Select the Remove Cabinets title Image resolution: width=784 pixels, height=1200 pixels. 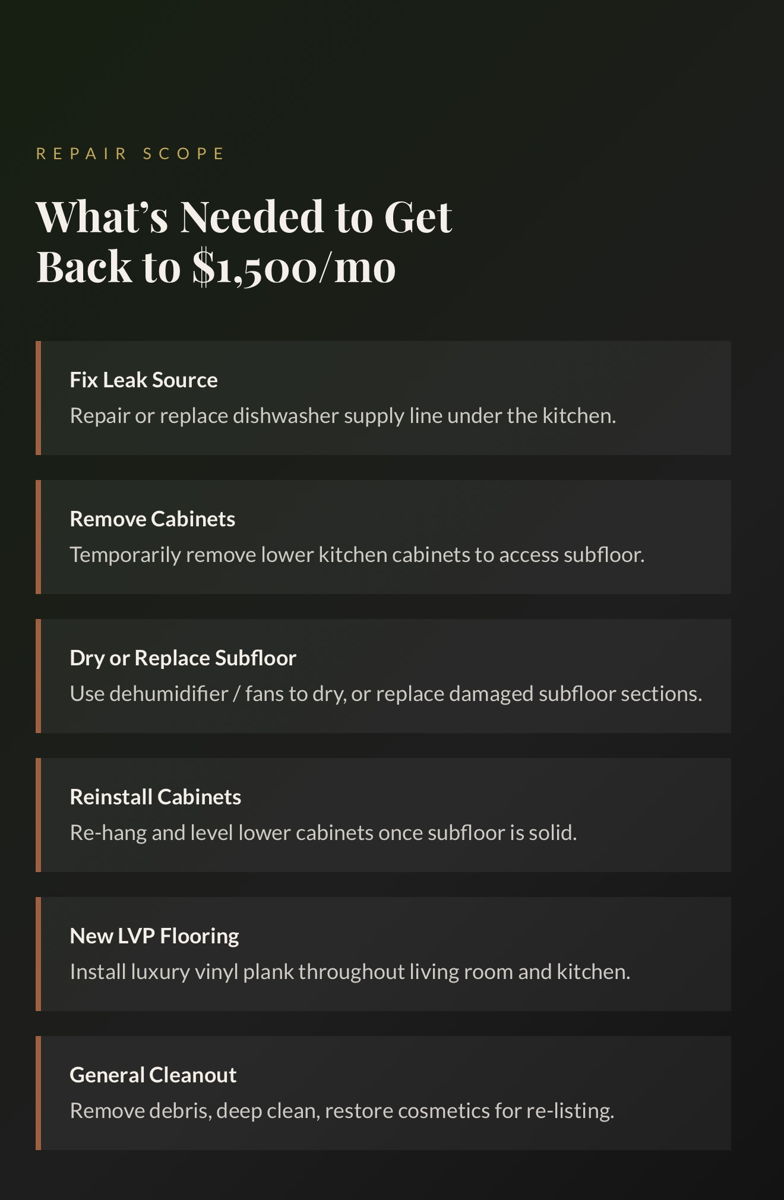[152, 519]
